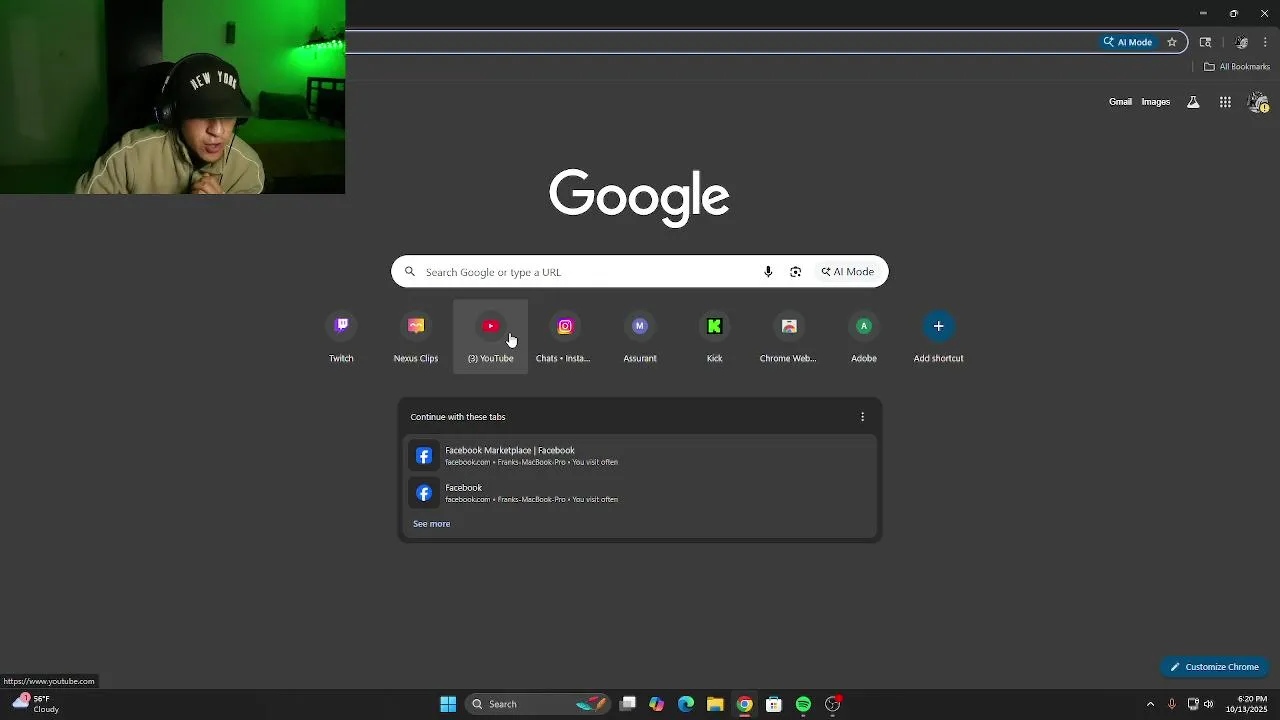Click the Google logo
The image size is (1280, 720).
point(639,197)
